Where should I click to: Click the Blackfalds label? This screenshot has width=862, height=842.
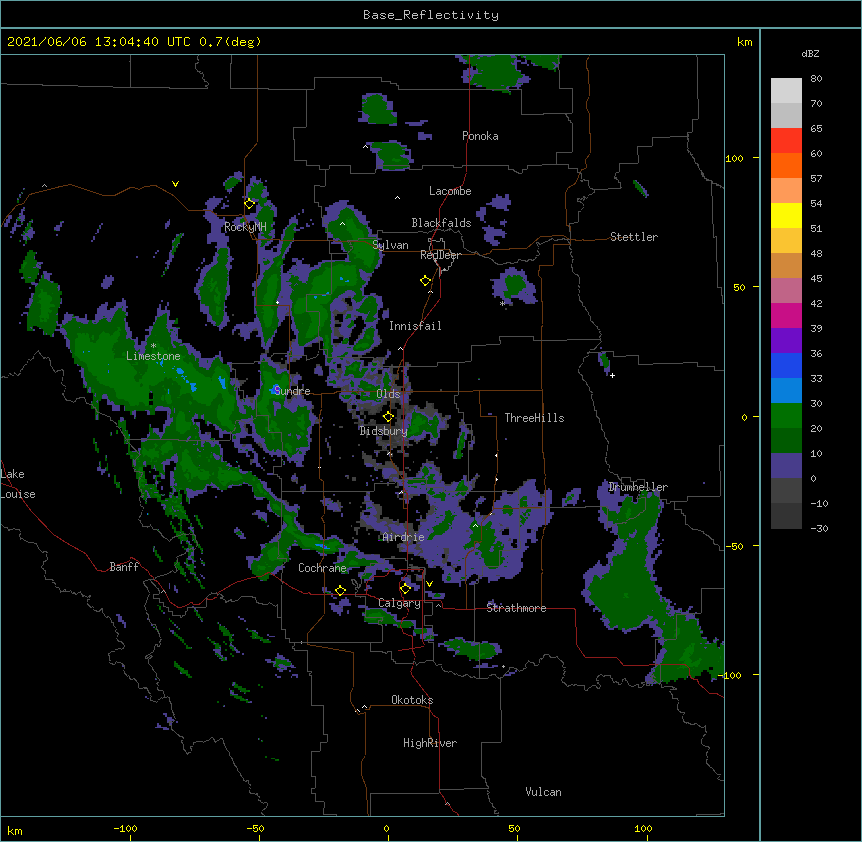[441, 223]
